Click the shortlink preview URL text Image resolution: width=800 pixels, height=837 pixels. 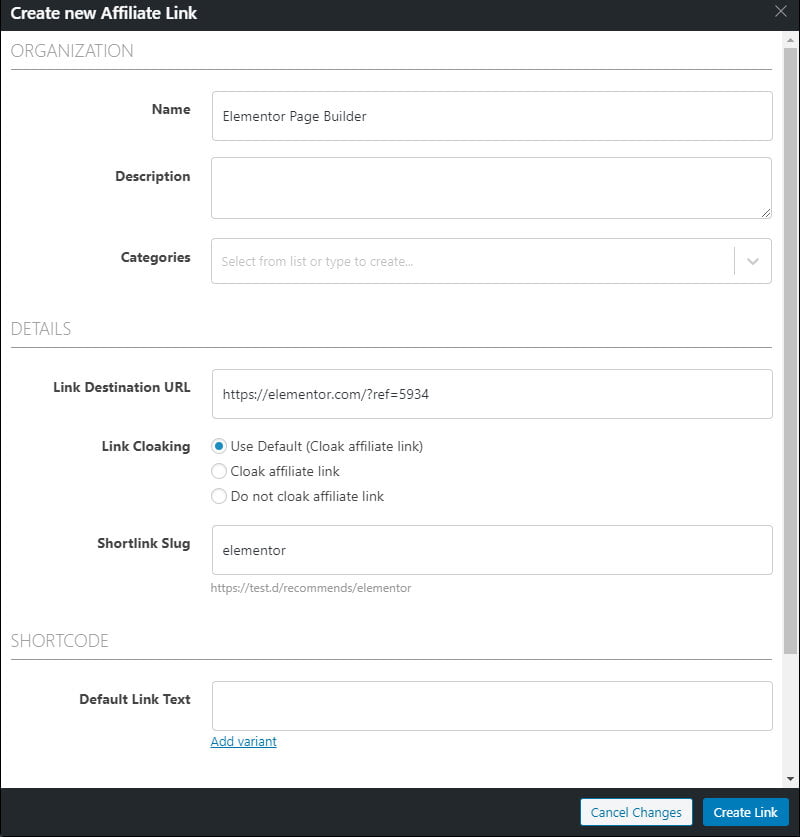[x=311, y=588]
